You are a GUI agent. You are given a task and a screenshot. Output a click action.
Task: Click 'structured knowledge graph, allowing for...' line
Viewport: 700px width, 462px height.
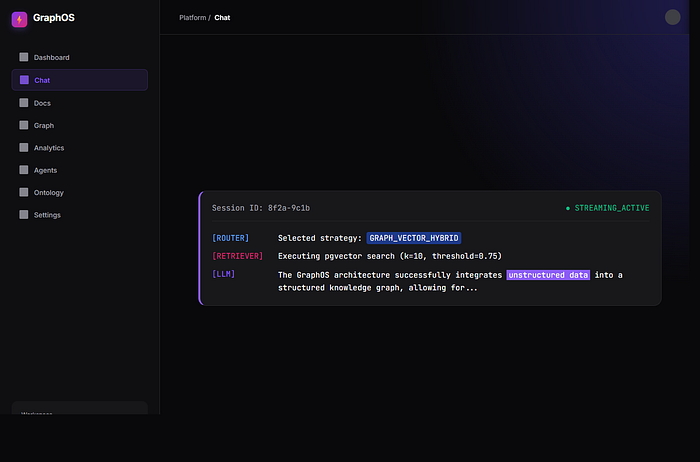click(378, 288)
